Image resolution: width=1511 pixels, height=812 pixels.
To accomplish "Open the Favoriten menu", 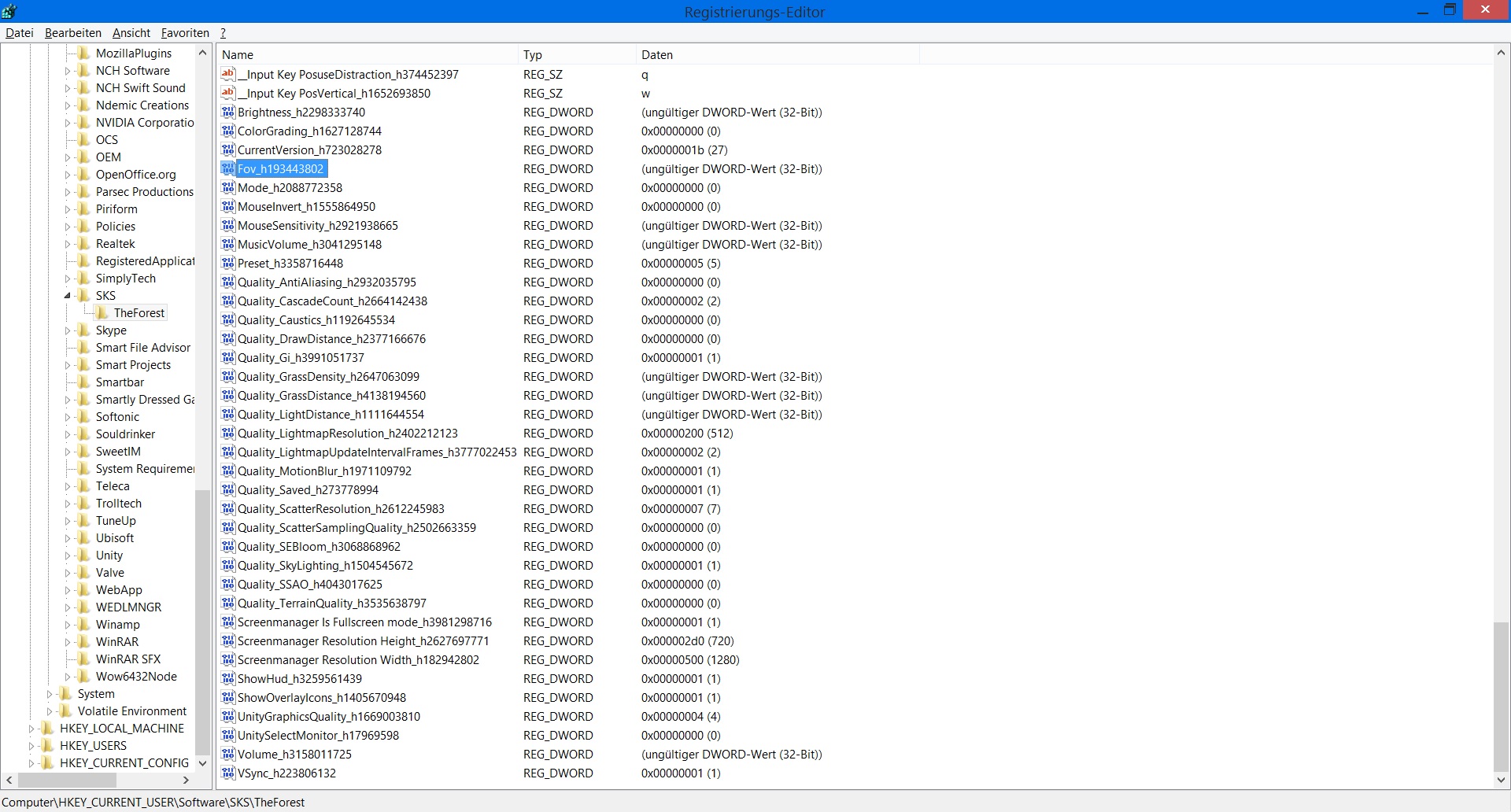I will (185, 33).
